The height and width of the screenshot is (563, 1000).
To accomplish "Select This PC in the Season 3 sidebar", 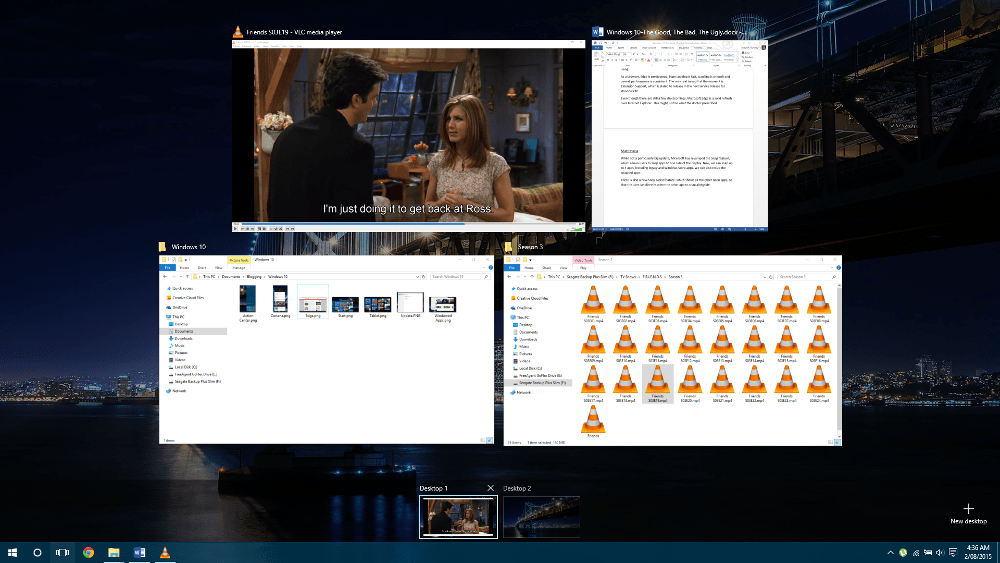I will point(520,318).
